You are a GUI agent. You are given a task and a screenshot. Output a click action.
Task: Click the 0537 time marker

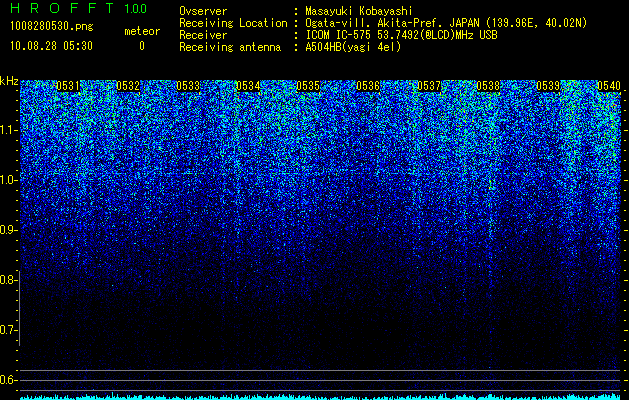[429, 86]
